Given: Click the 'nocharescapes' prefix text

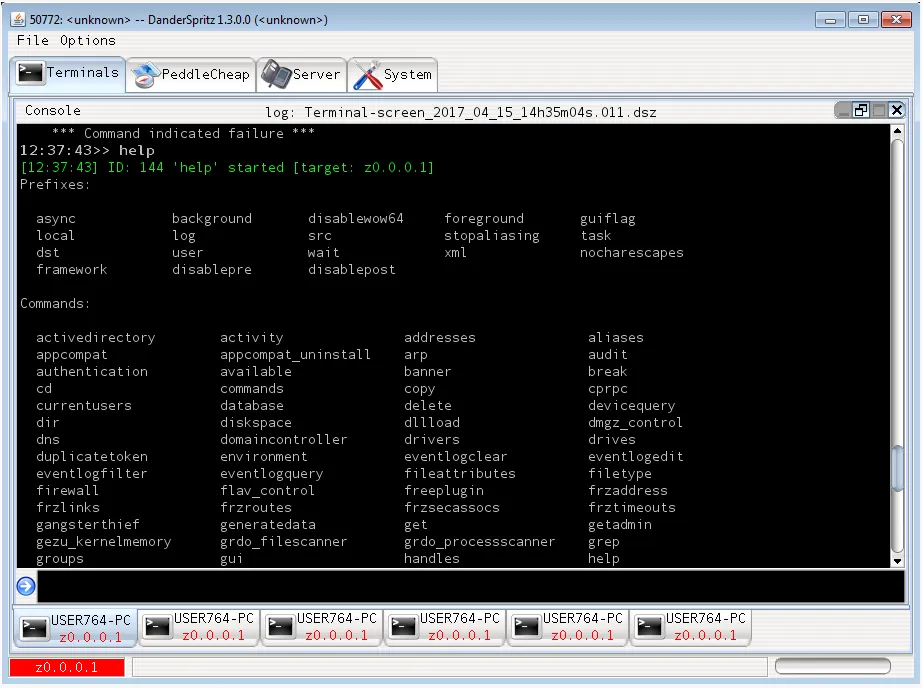Looking at the screenshot, I should click(632, 253).
